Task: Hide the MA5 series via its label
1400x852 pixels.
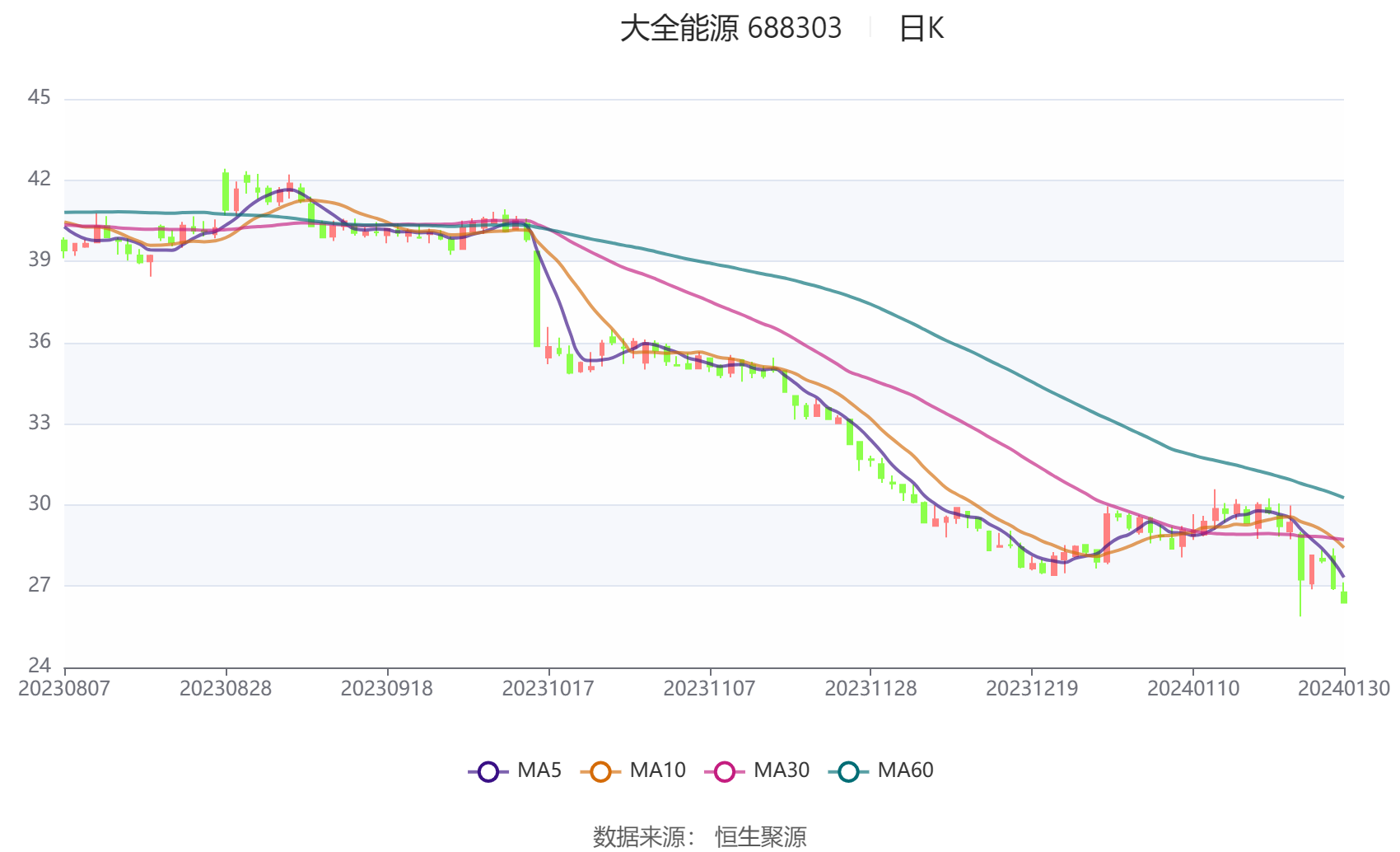Action: pos(539,770)
